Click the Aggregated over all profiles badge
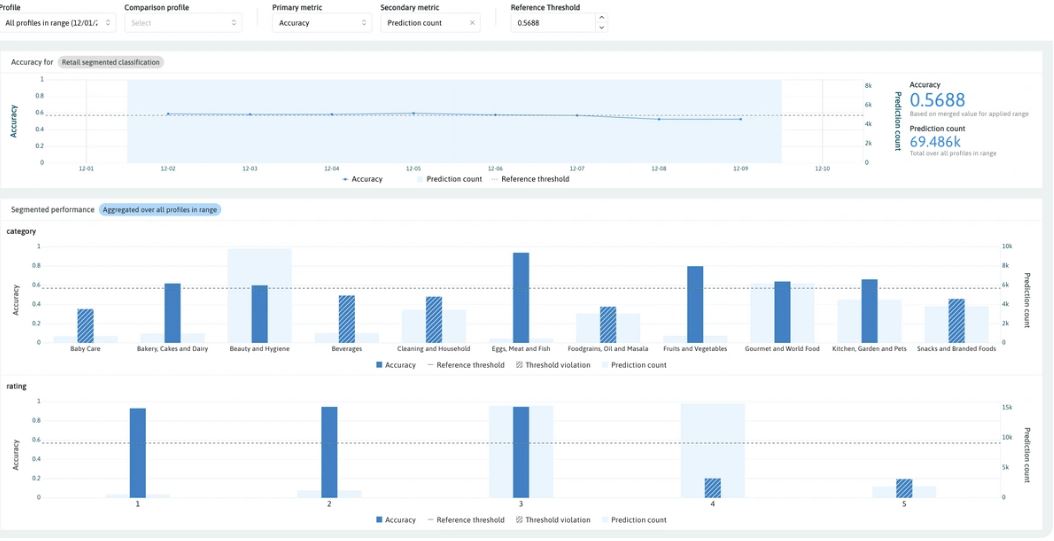Screen dimensions: 1054x541 click(x=160, y=210)
